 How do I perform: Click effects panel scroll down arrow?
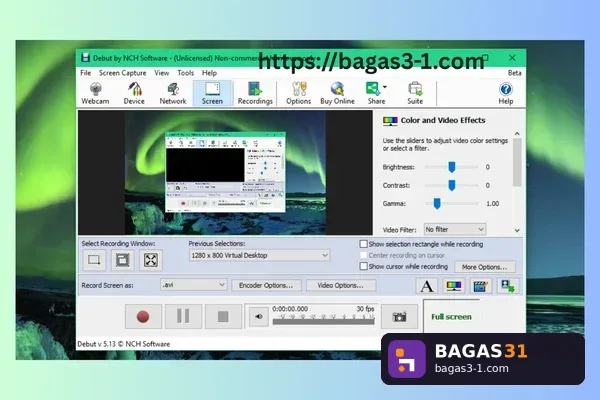tap(517, 230)
